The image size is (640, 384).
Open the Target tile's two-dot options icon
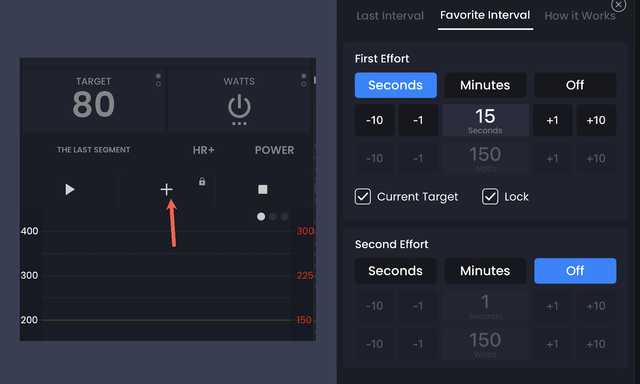click(x=158, y=80)
